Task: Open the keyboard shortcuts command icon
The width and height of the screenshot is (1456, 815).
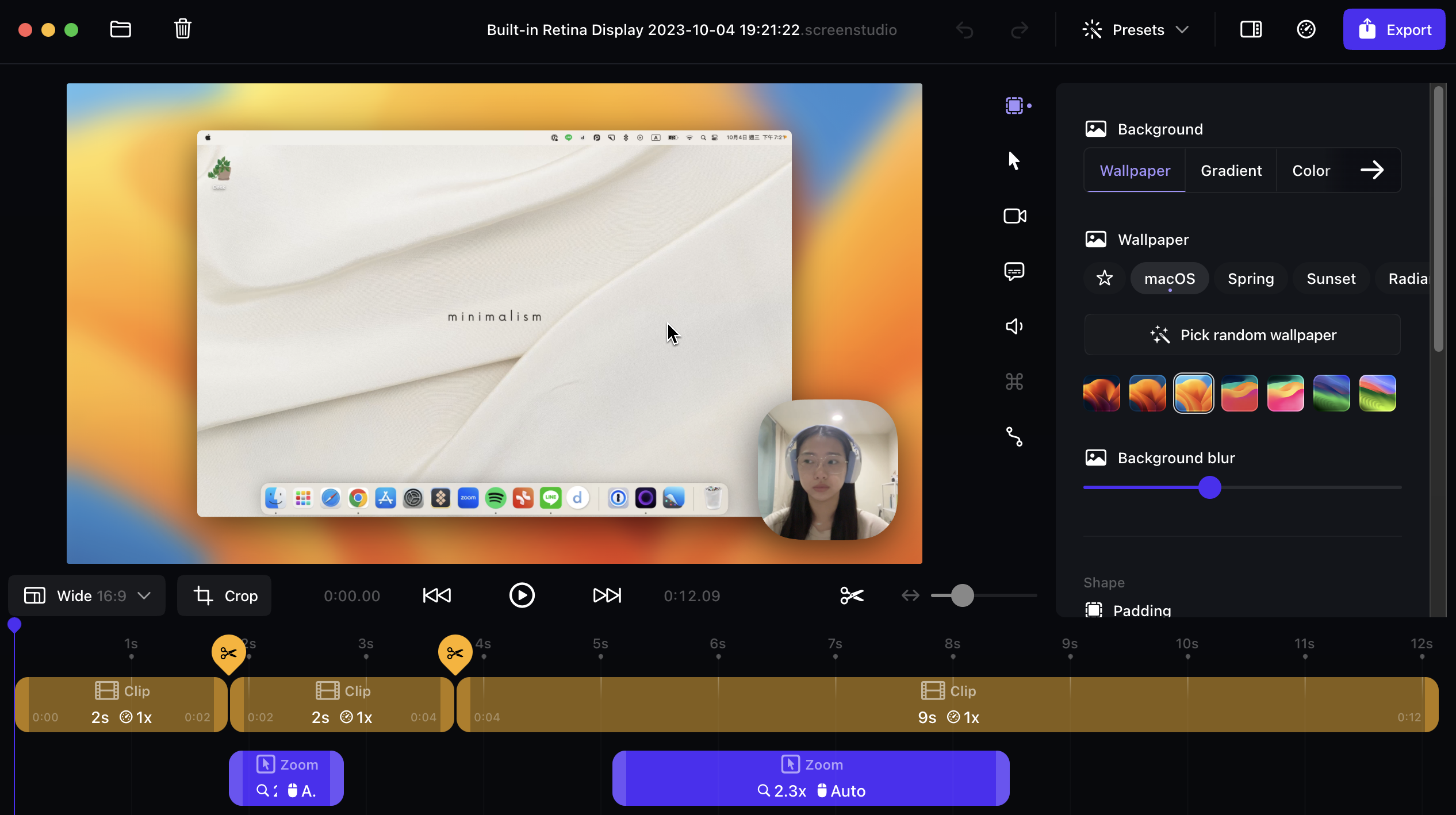Action: [x=1014, y=382]
